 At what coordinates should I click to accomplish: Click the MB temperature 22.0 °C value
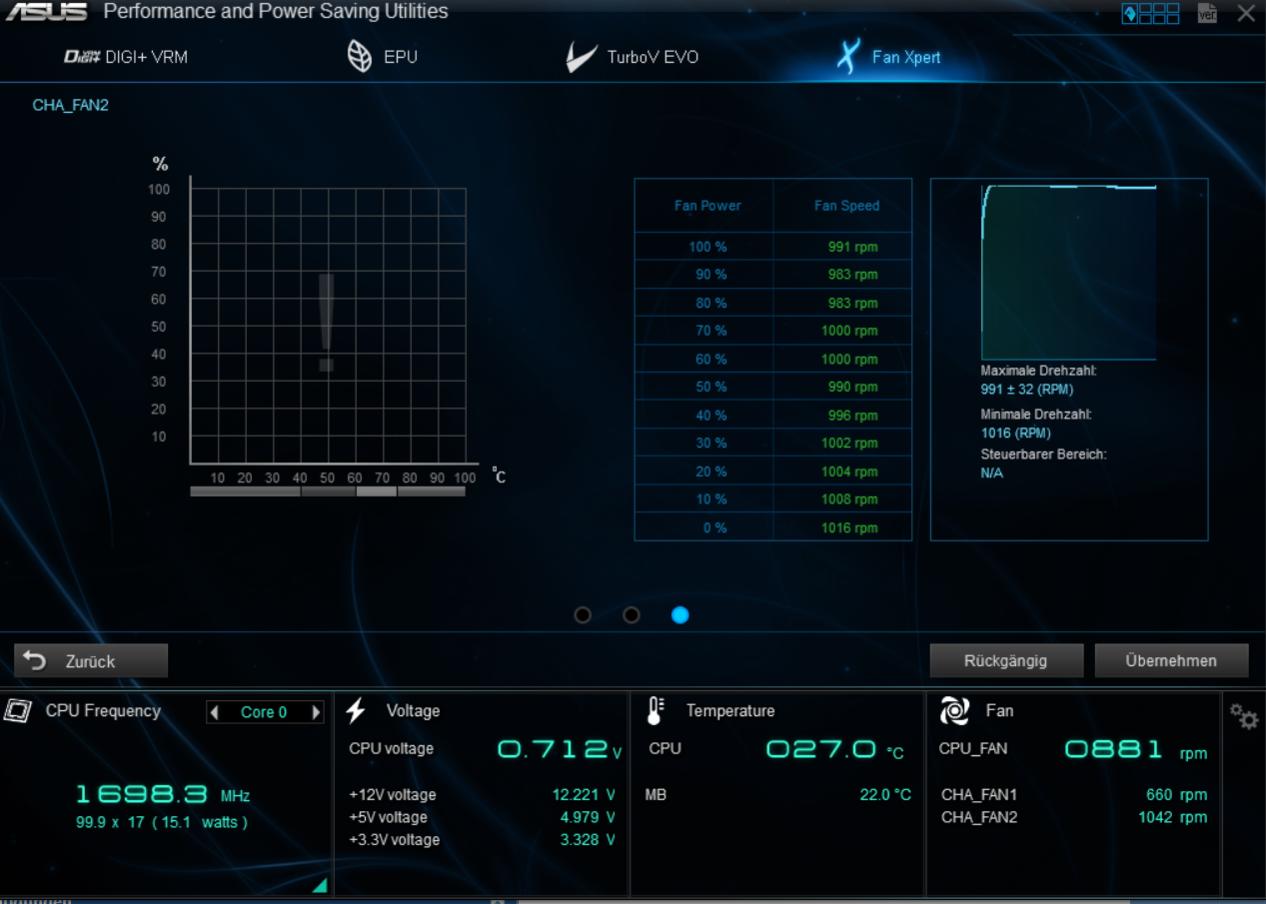885,795
